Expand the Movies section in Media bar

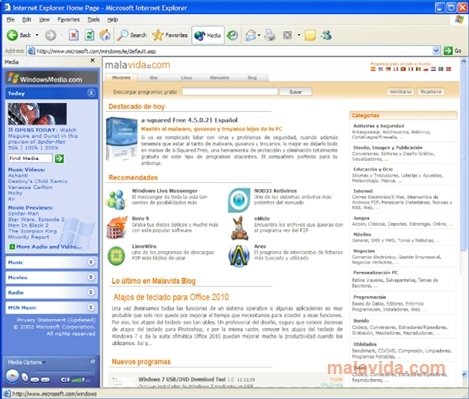click(52, 277)
